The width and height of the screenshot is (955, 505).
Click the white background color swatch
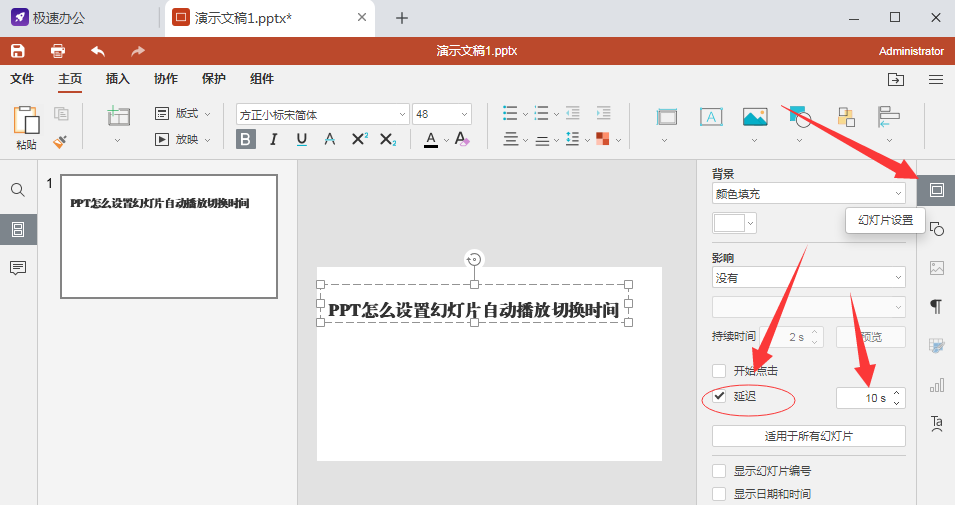coord(728,222)
